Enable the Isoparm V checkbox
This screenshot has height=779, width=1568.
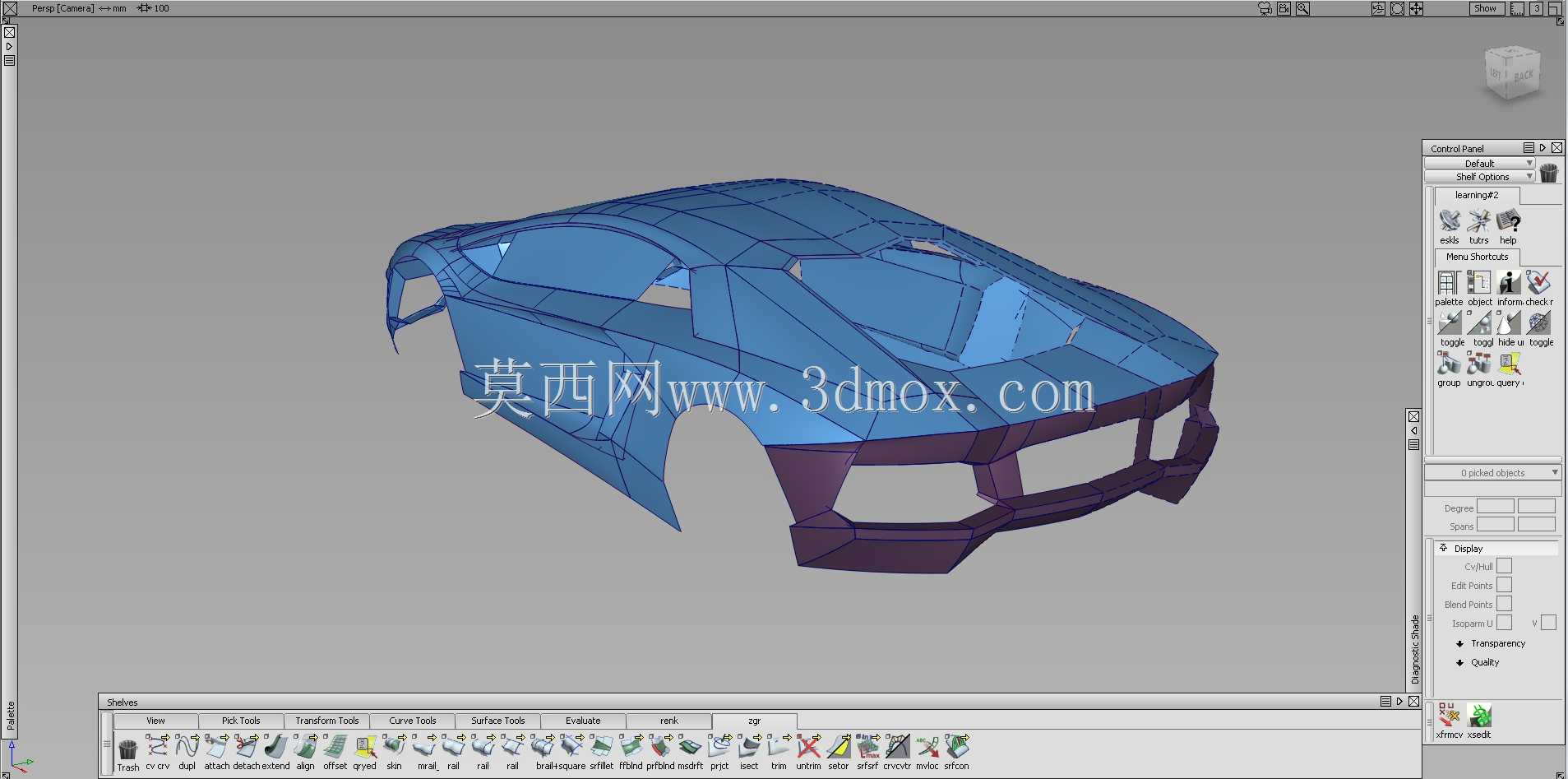point(1548,623)
